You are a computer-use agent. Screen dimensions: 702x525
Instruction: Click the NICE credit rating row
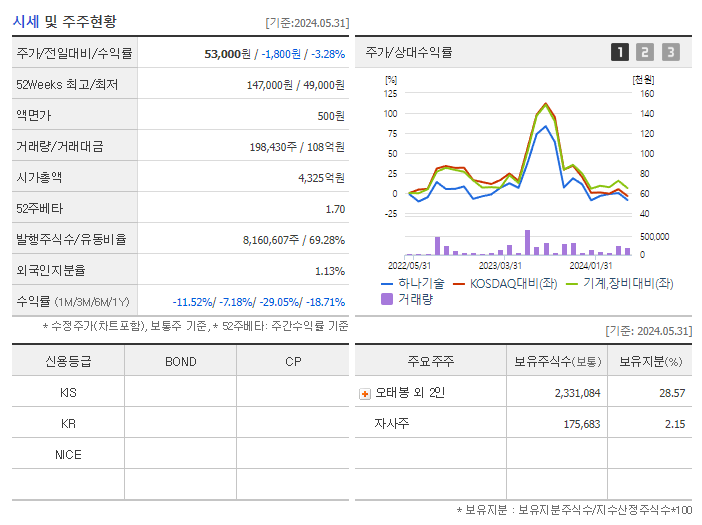click(x=68, y=455)
